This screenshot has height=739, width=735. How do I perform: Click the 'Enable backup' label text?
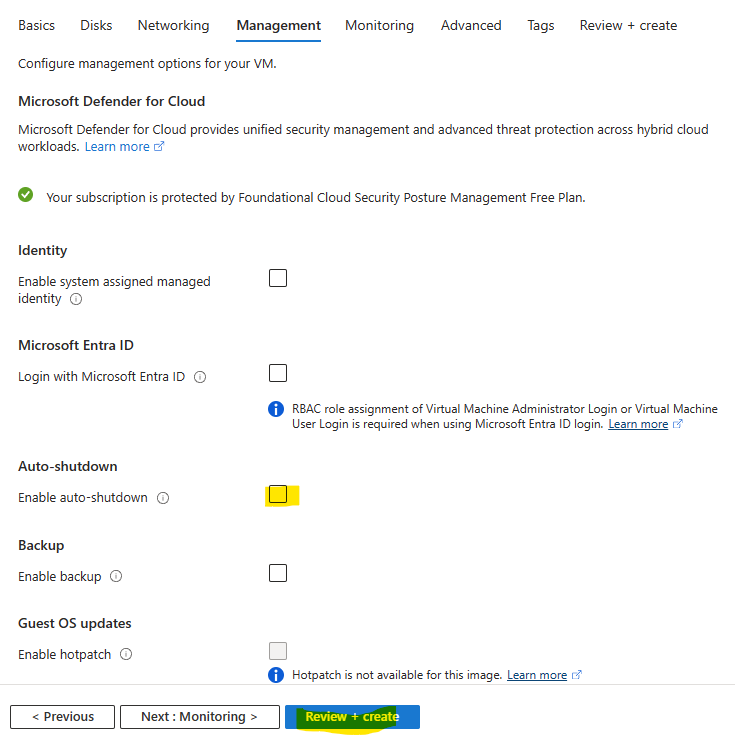[60, 576]
